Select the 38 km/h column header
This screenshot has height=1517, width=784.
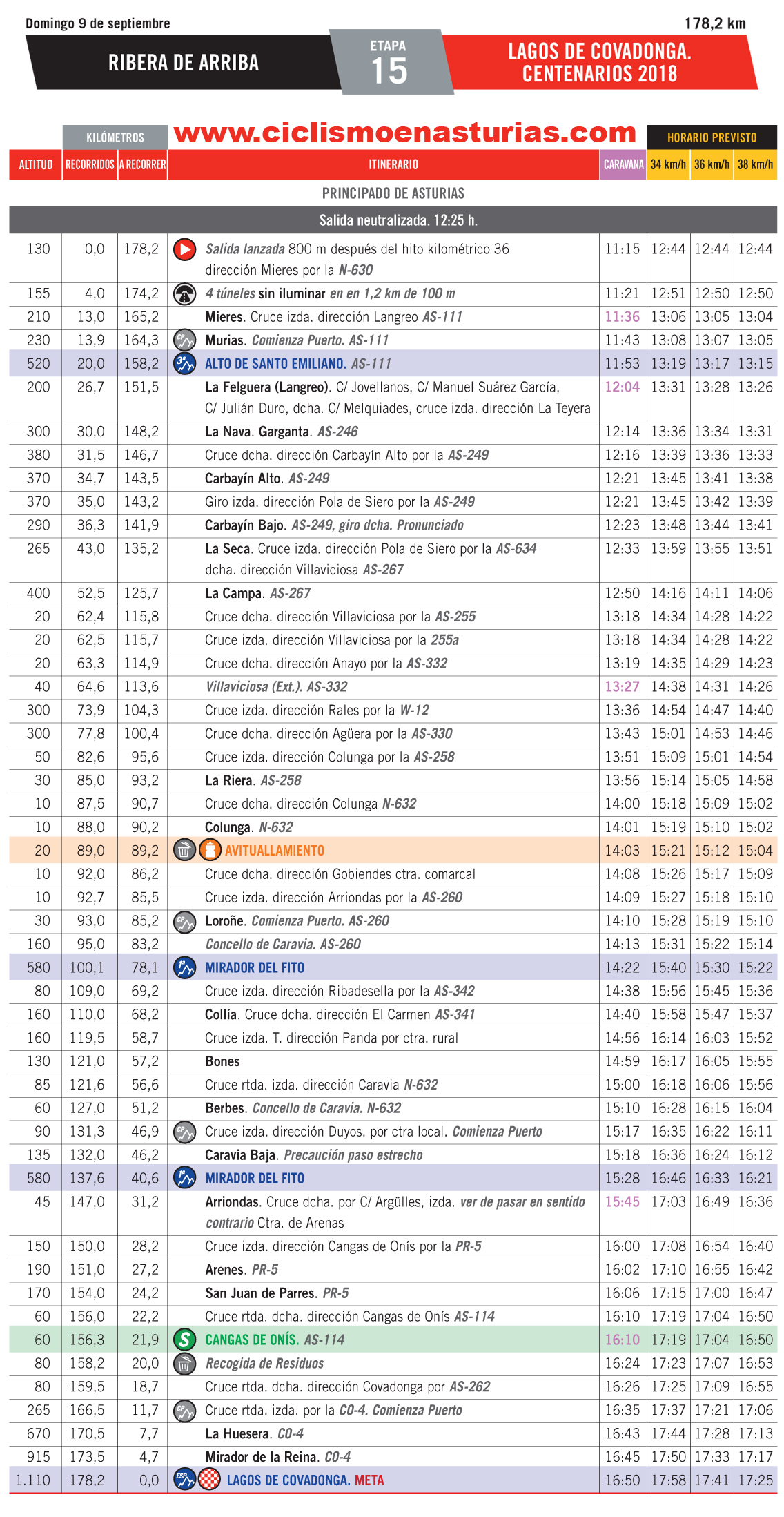(755, 165)
